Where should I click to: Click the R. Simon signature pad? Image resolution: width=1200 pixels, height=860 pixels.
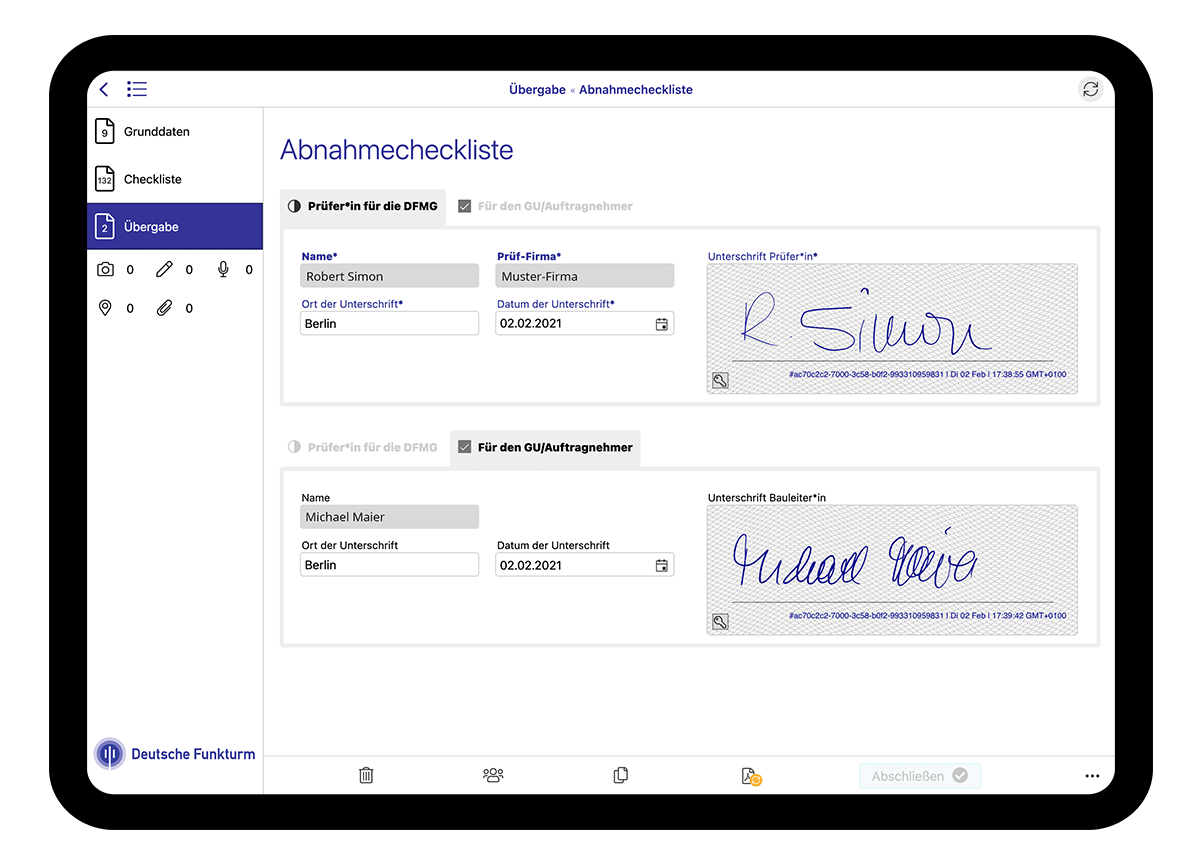(x=892, y=328)
